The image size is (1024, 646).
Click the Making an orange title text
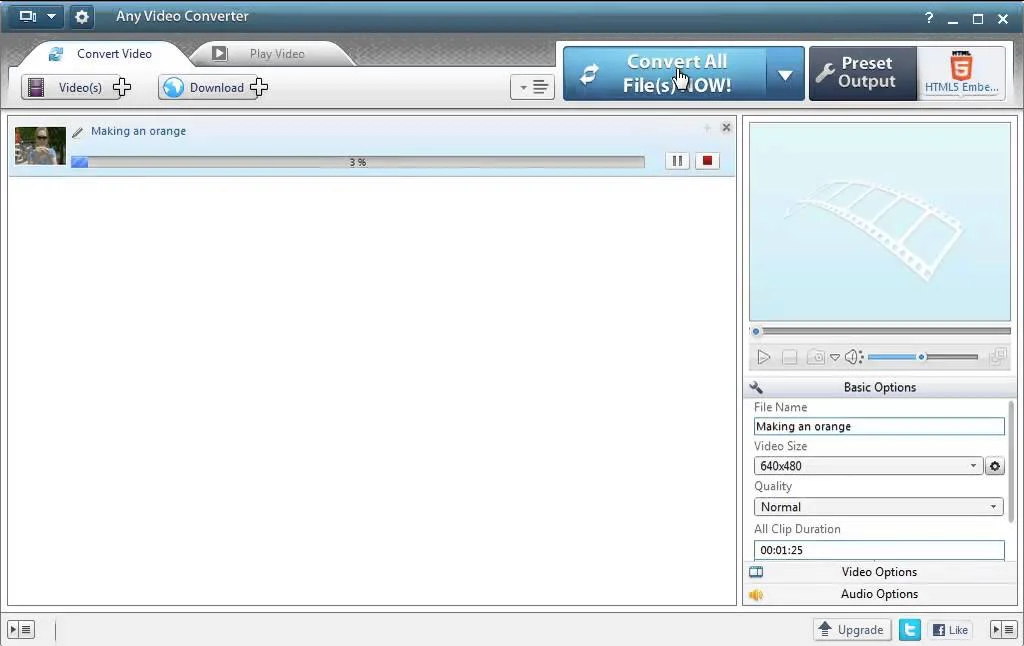[x=138, y=131]
